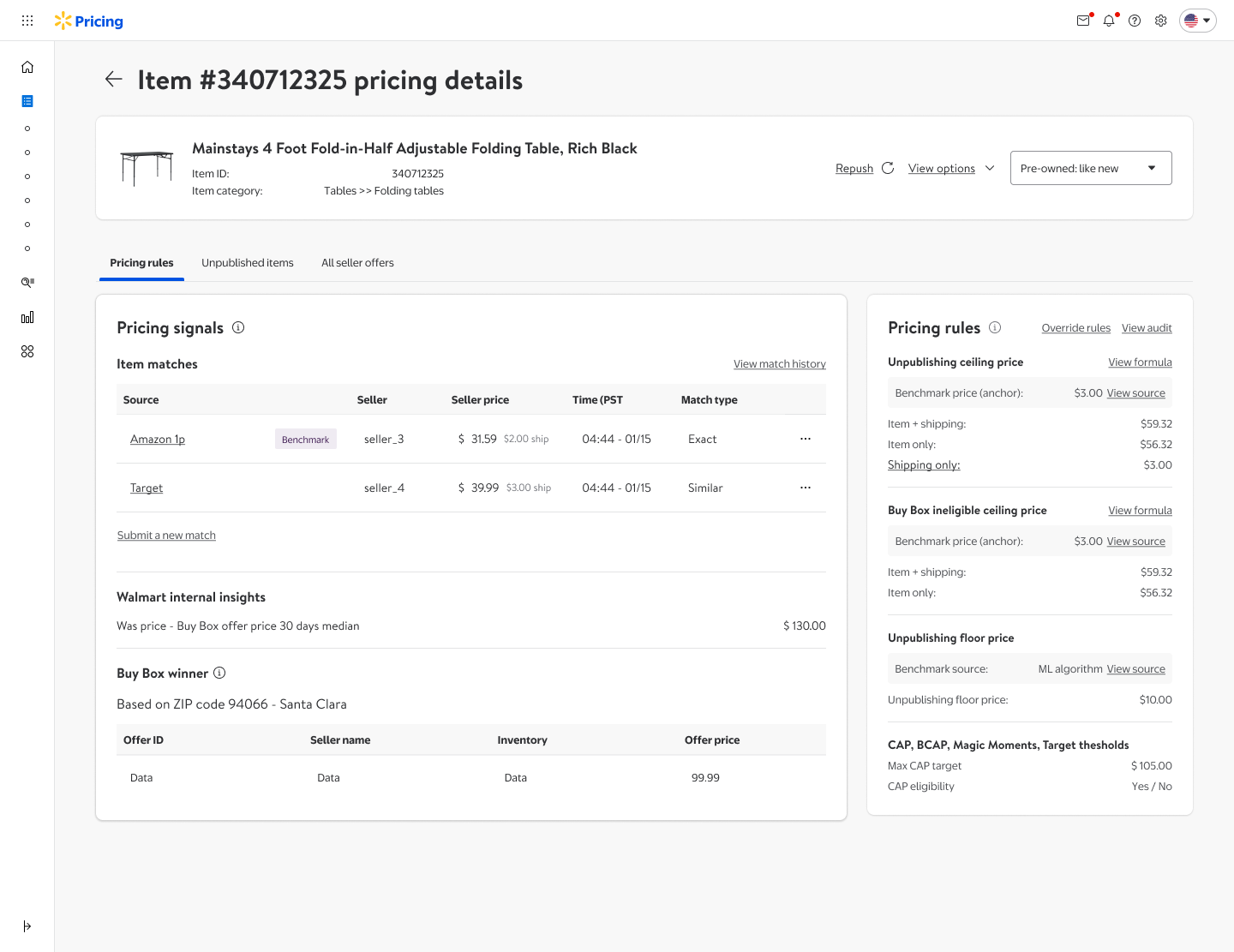Screen dimensions: 1234x952
Task: Open more options for Amazon 1p row
Action: (806, 439)
